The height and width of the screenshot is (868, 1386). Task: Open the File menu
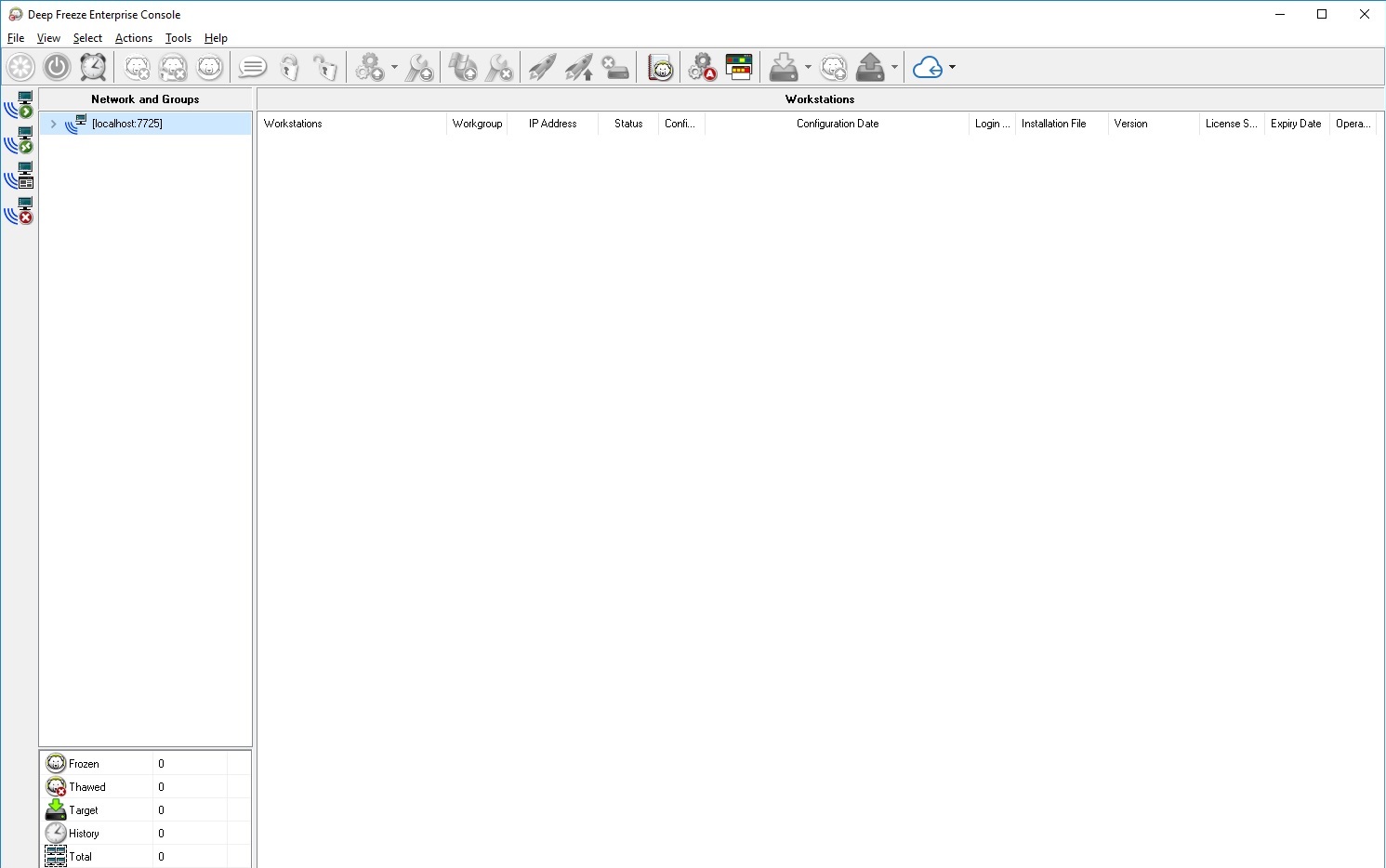coord(16,38)
